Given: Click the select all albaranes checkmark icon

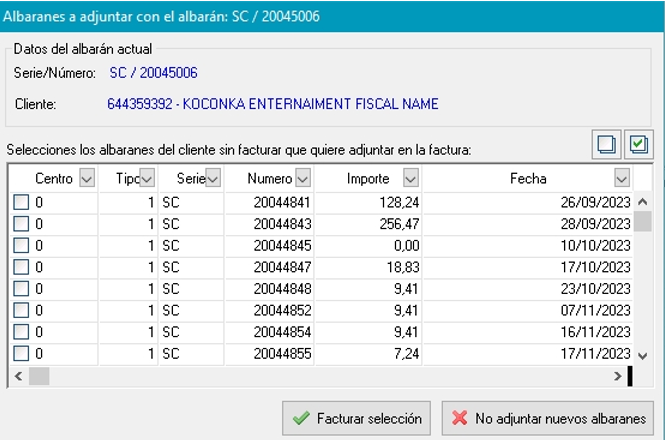Looking at the screenshot, I should click(x=638, y=144).
